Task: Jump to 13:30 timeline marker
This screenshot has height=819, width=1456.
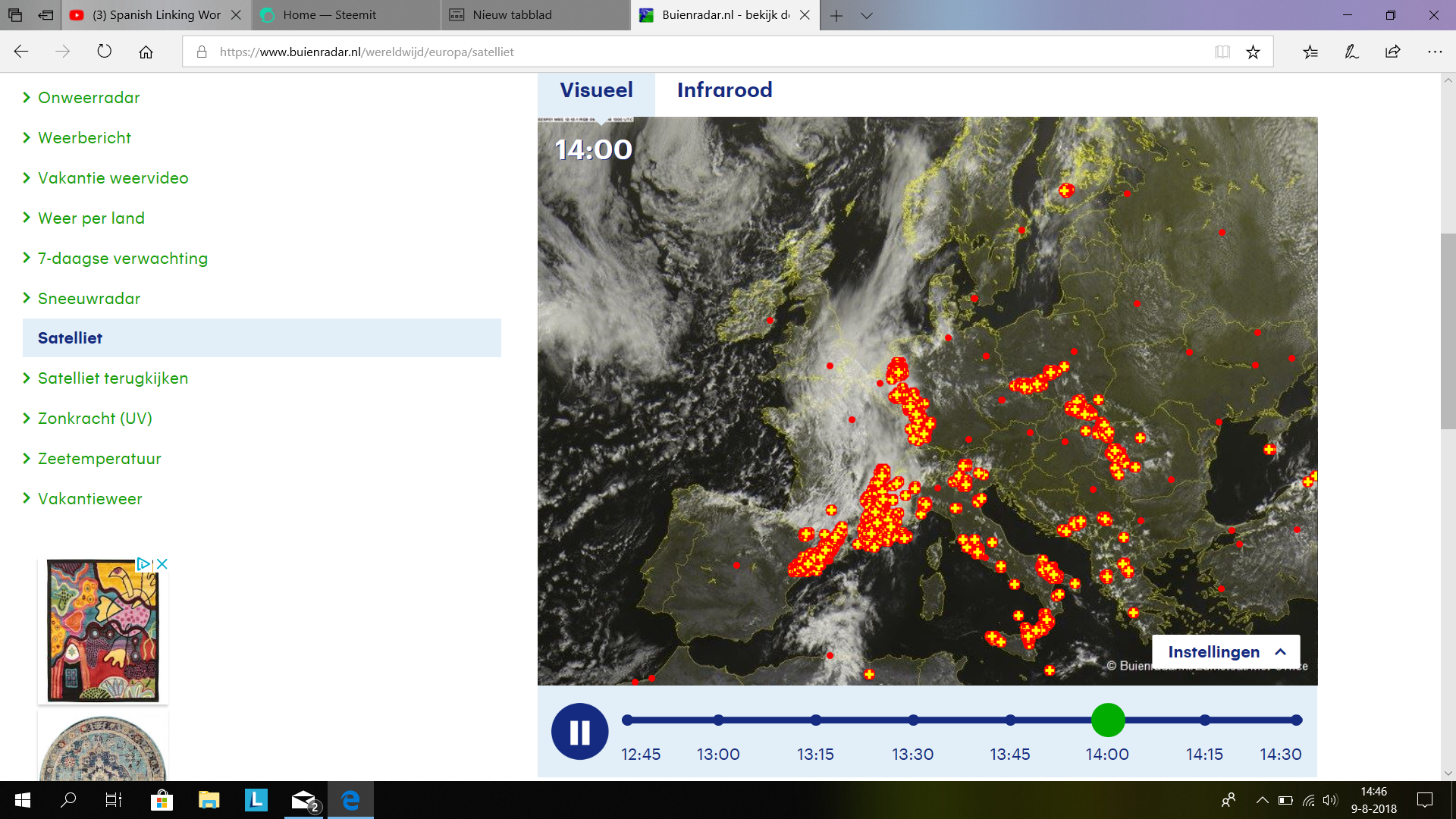Action: point(913,720)
